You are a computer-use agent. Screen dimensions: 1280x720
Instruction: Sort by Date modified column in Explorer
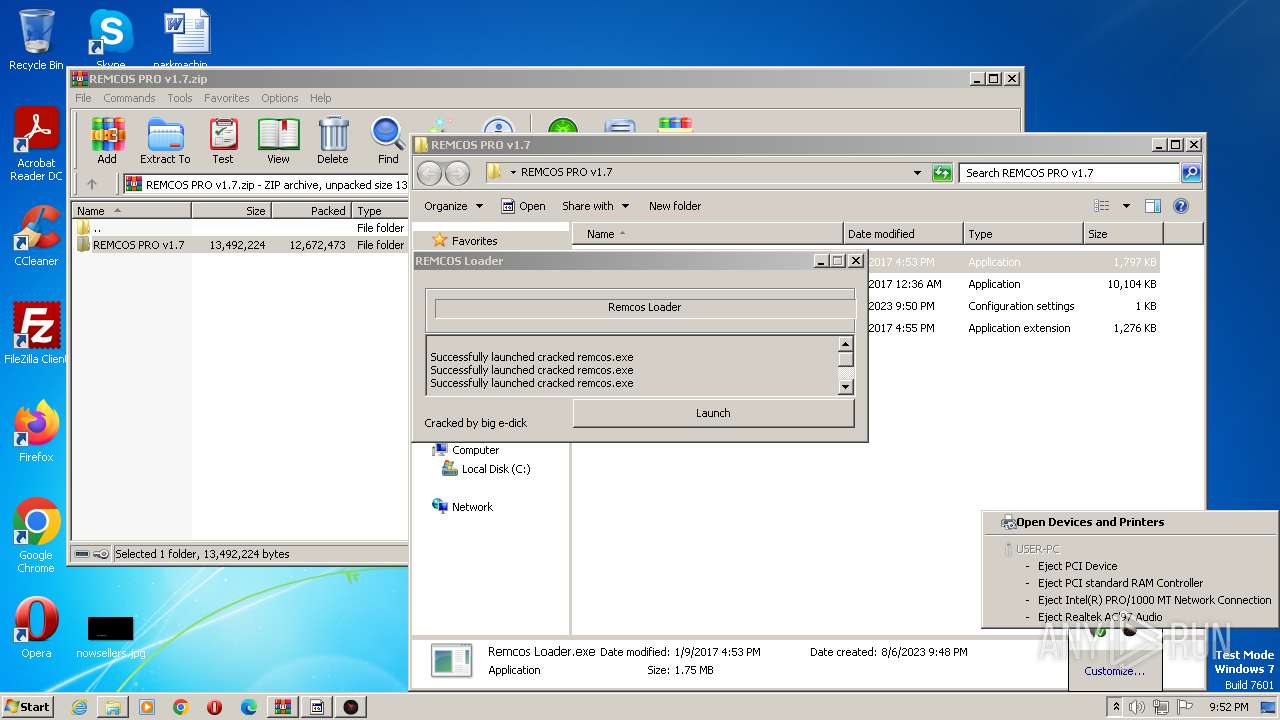coord(903,234)
